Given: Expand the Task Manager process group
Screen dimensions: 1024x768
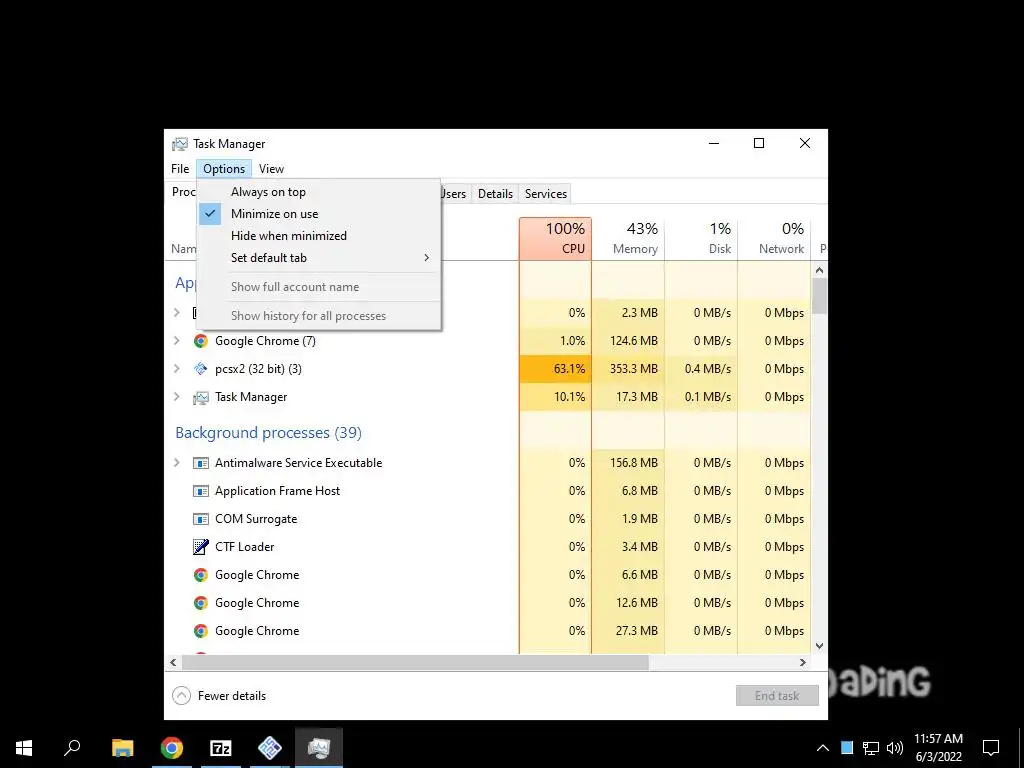Looking at the screenshot, I should 176,397.
